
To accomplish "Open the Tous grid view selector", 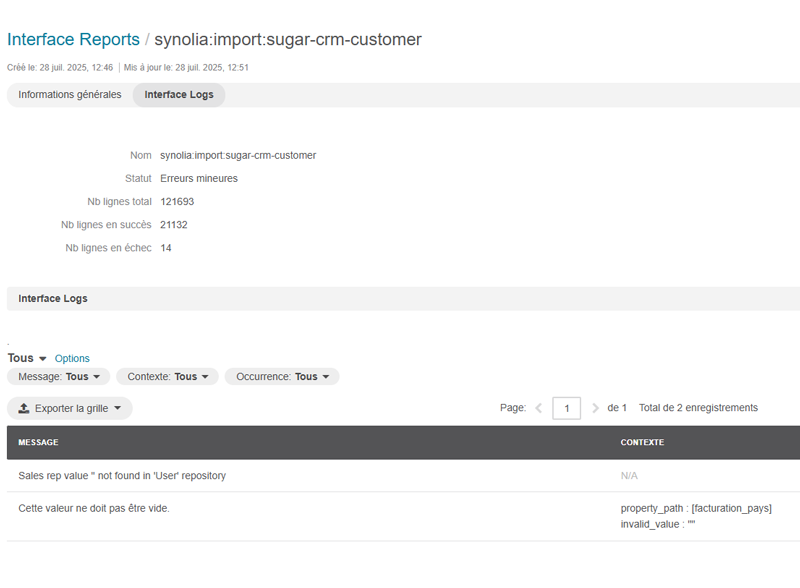I will click(27, 358).
